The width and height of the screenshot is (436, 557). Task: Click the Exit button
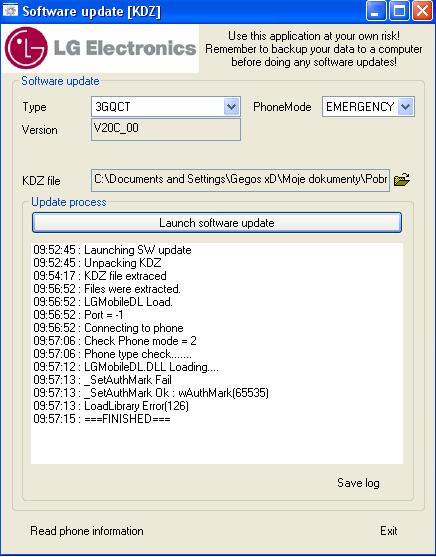pyautogui.click(x=389, y=531)
